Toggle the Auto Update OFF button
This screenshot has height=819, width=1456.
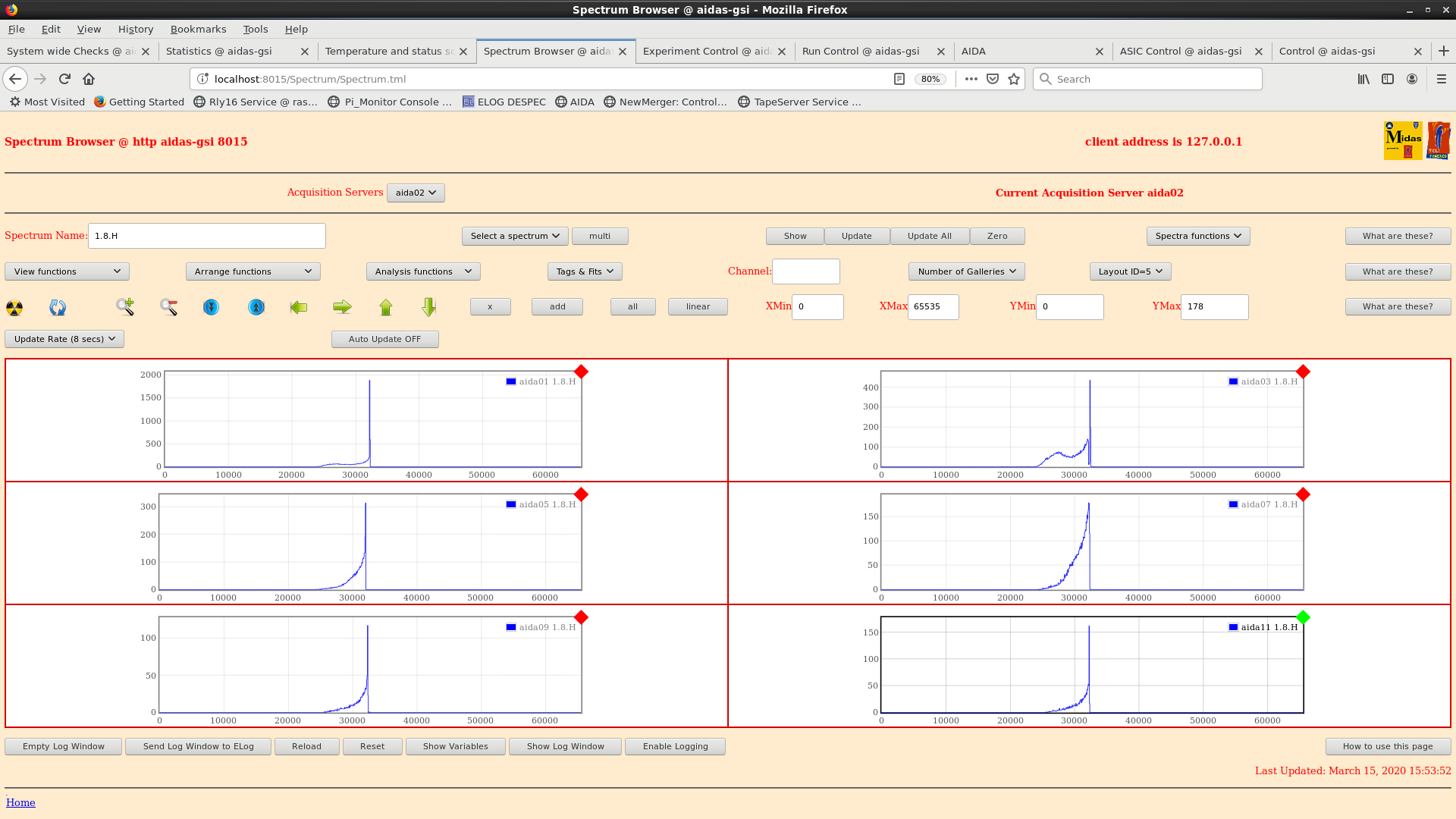point(384,339)
